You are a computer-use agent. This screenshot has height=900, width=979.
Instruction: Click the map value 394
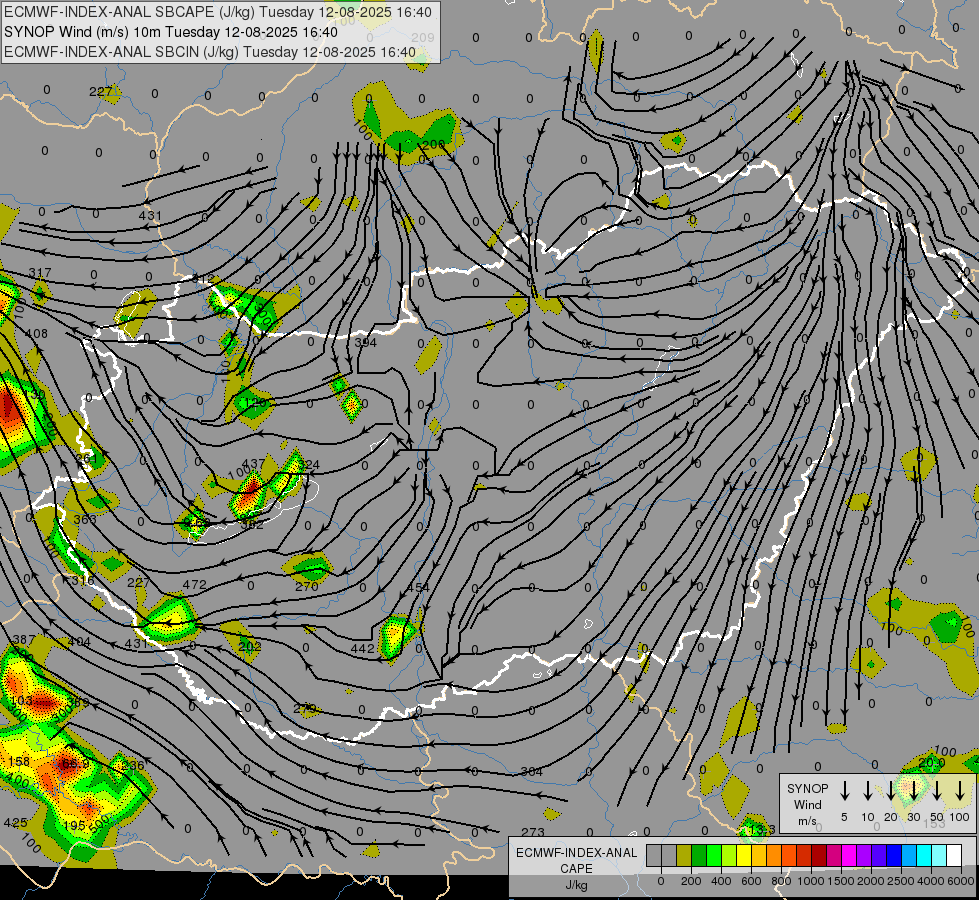[365, 342]
